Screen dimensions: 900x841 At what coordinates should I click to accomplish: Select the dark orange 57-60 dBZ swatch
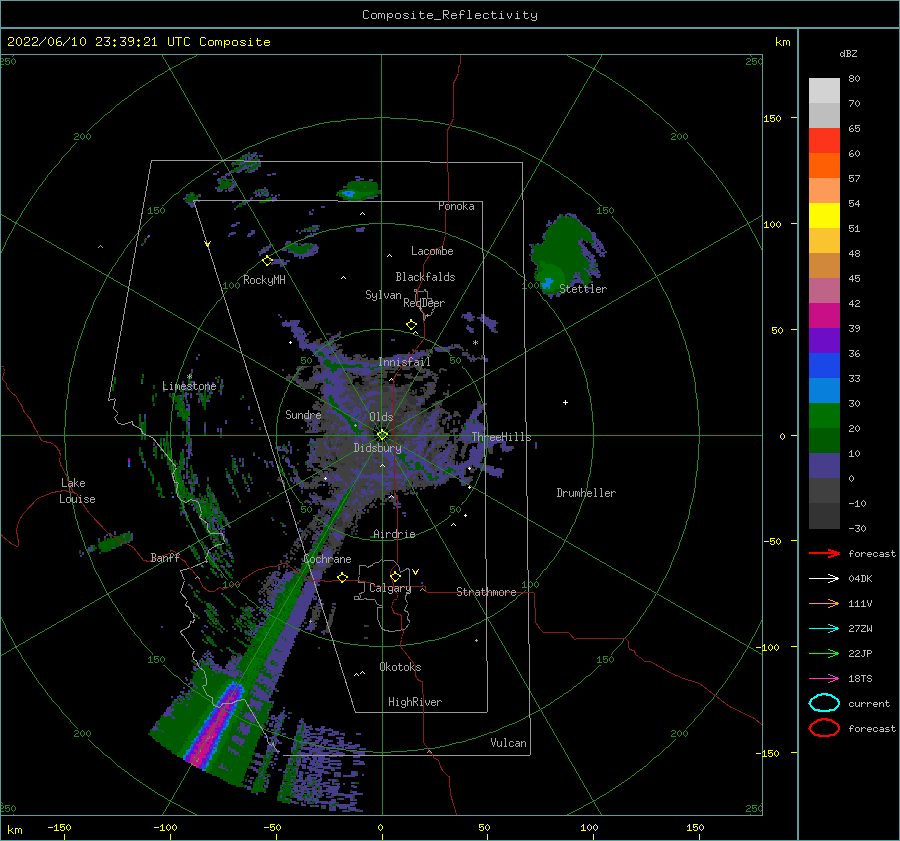(824, 166)
